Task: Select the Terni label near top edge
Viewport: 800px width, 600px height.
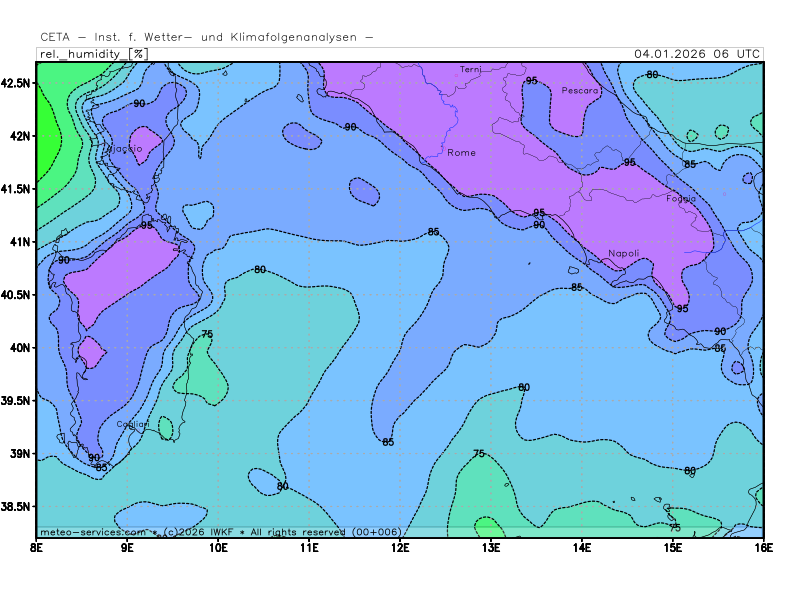Action: (471, 70)
